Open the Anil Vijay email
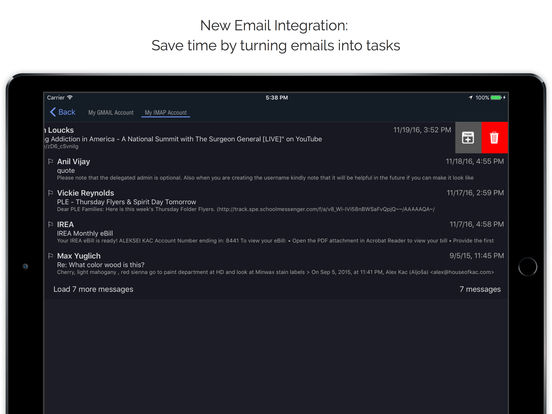 click(x=276, y=169)
